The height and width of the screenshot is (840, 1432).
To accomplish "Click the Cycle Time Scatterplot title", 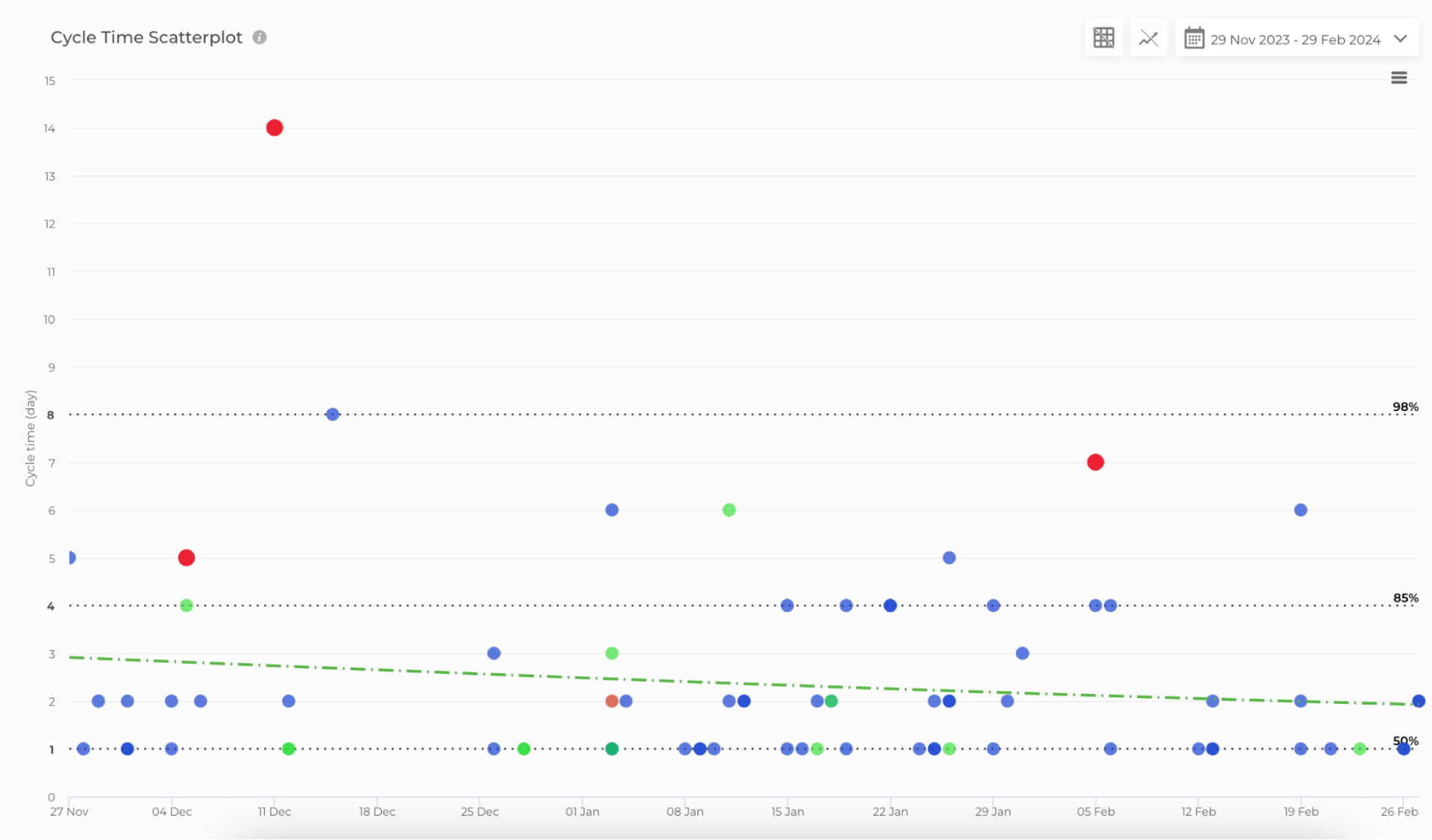I will pyautogui.click(x=145, y=37).
